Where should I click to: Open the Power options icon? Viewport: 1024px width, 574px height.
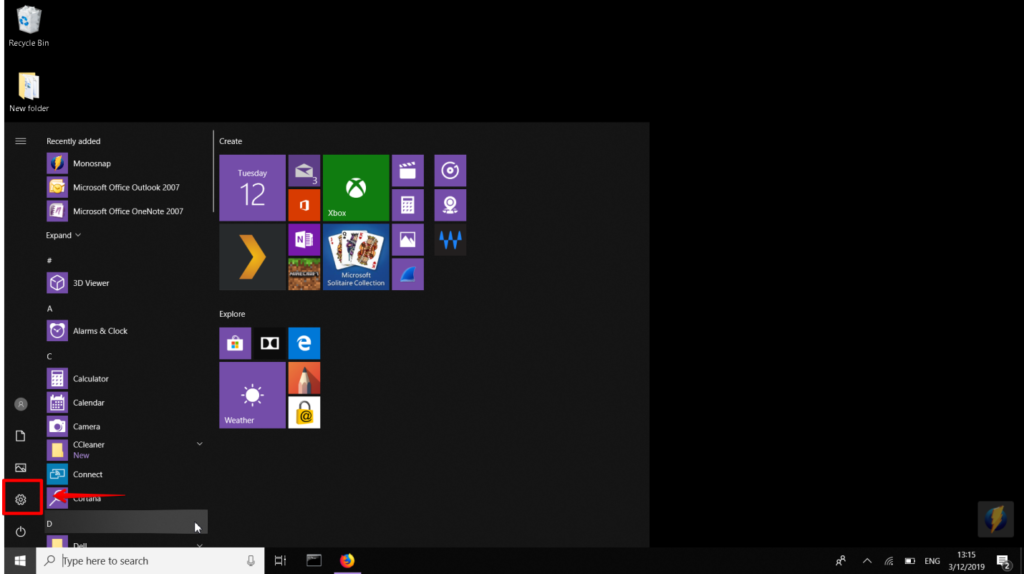tap(21, 532)
